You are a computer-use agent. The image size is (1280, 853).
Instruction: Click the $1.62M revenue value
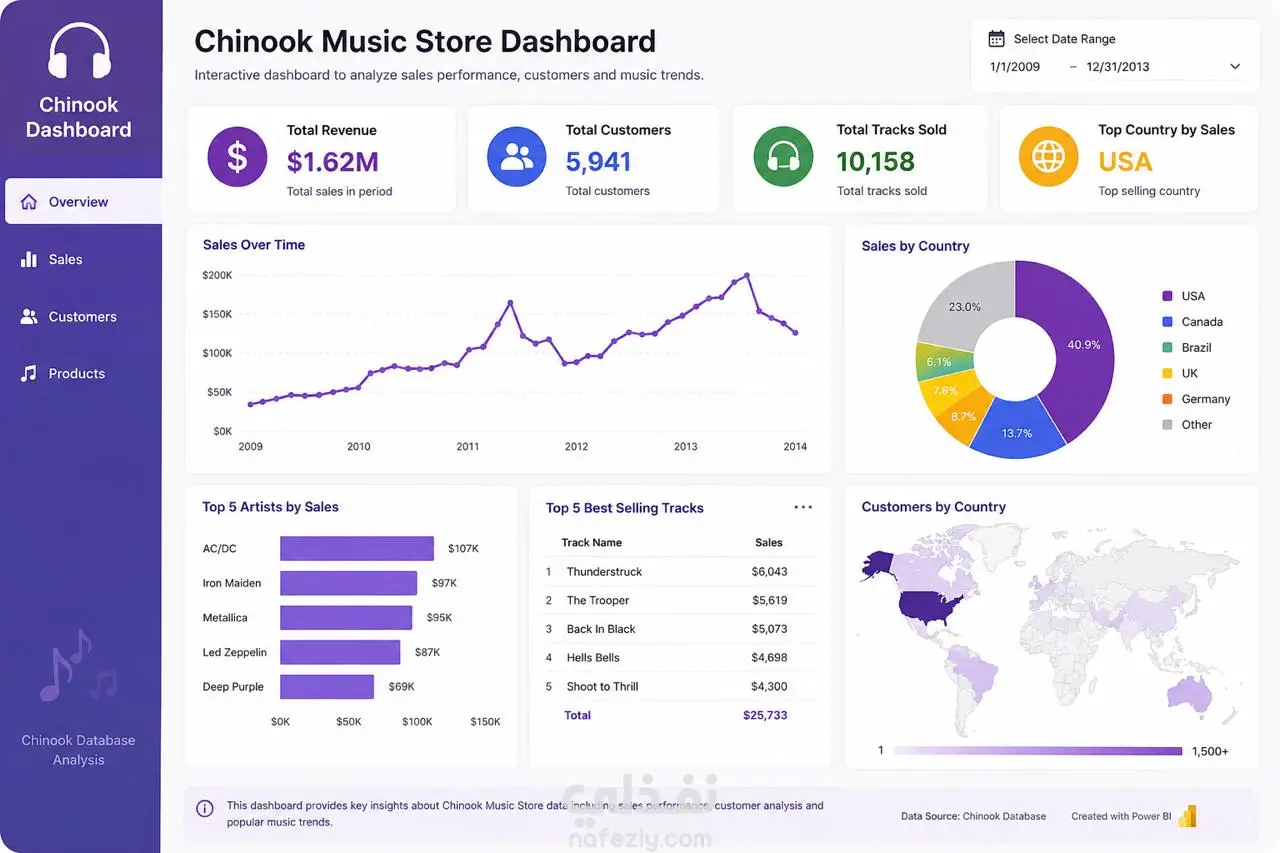click(x=332, y=161)
